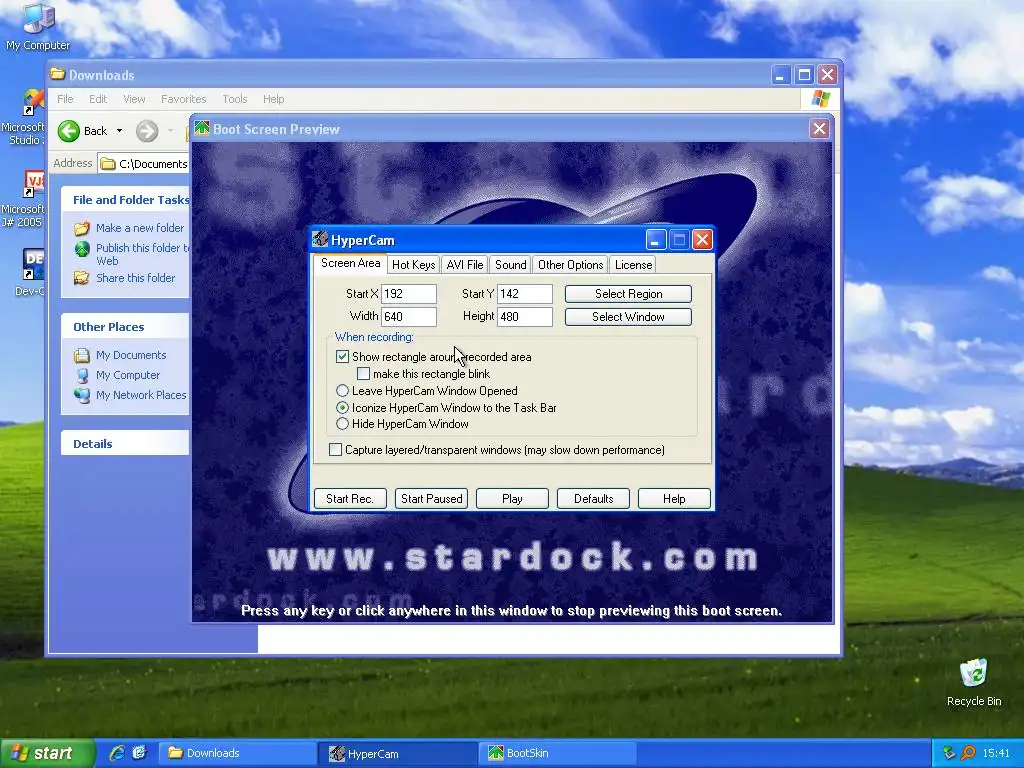1024x768 pixels.
Task: Click the Start Rec. button
Action: coord(350,499)
